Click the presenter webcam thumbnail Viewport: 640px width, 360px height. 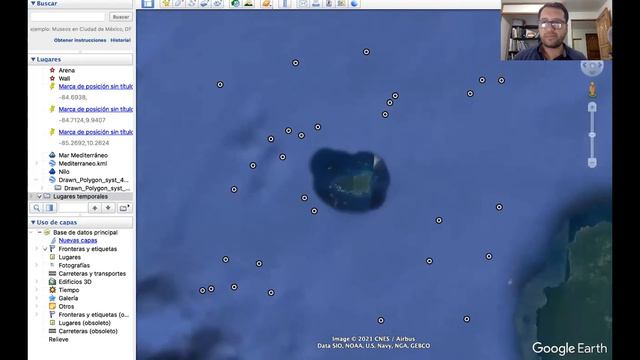[x=556, y=30]
